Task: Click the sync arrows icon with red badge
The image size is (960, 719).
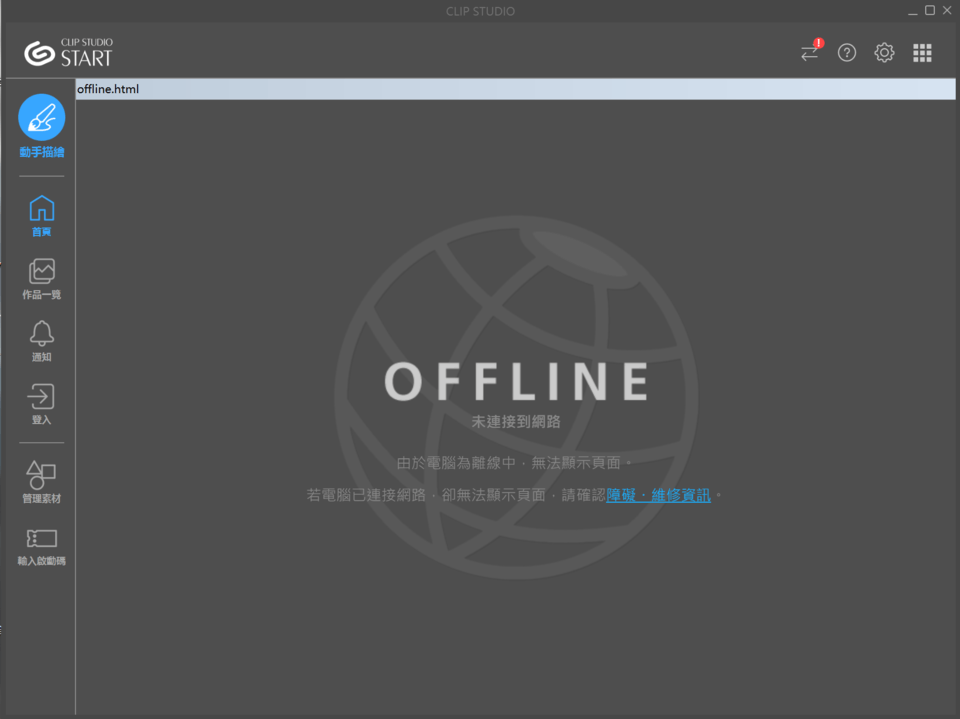Action: [809, 53]
